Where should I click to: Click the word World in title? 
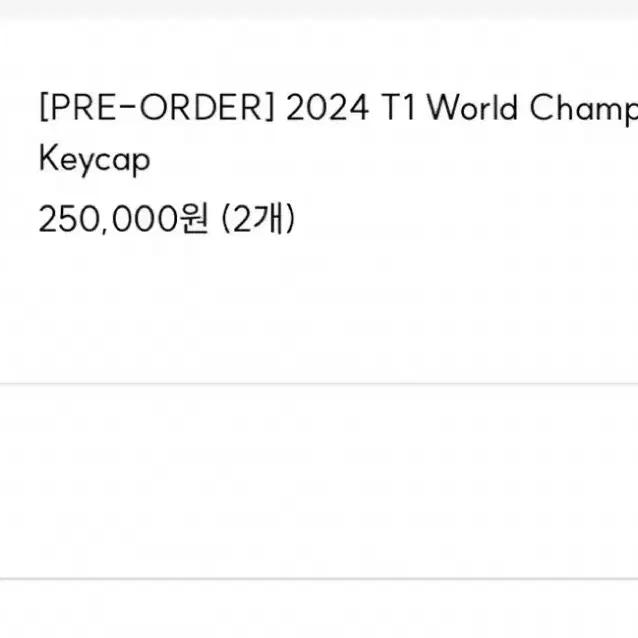(472, 107)
